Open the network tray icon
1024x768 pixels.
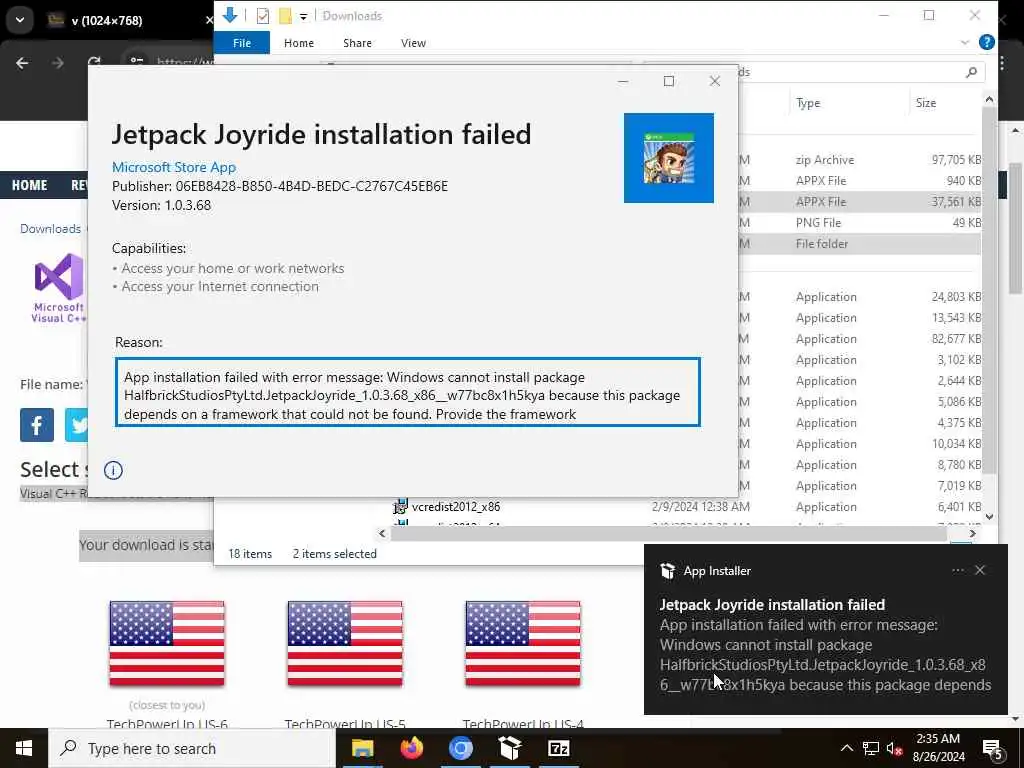click(x=871, y=748)
